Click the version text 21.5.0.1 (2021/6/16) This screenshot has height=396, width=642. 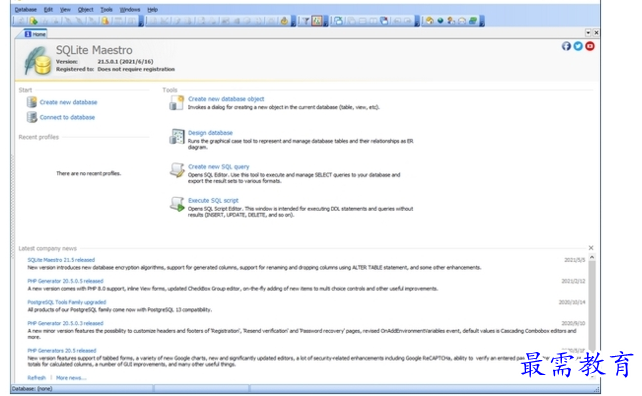coord(125,61)
